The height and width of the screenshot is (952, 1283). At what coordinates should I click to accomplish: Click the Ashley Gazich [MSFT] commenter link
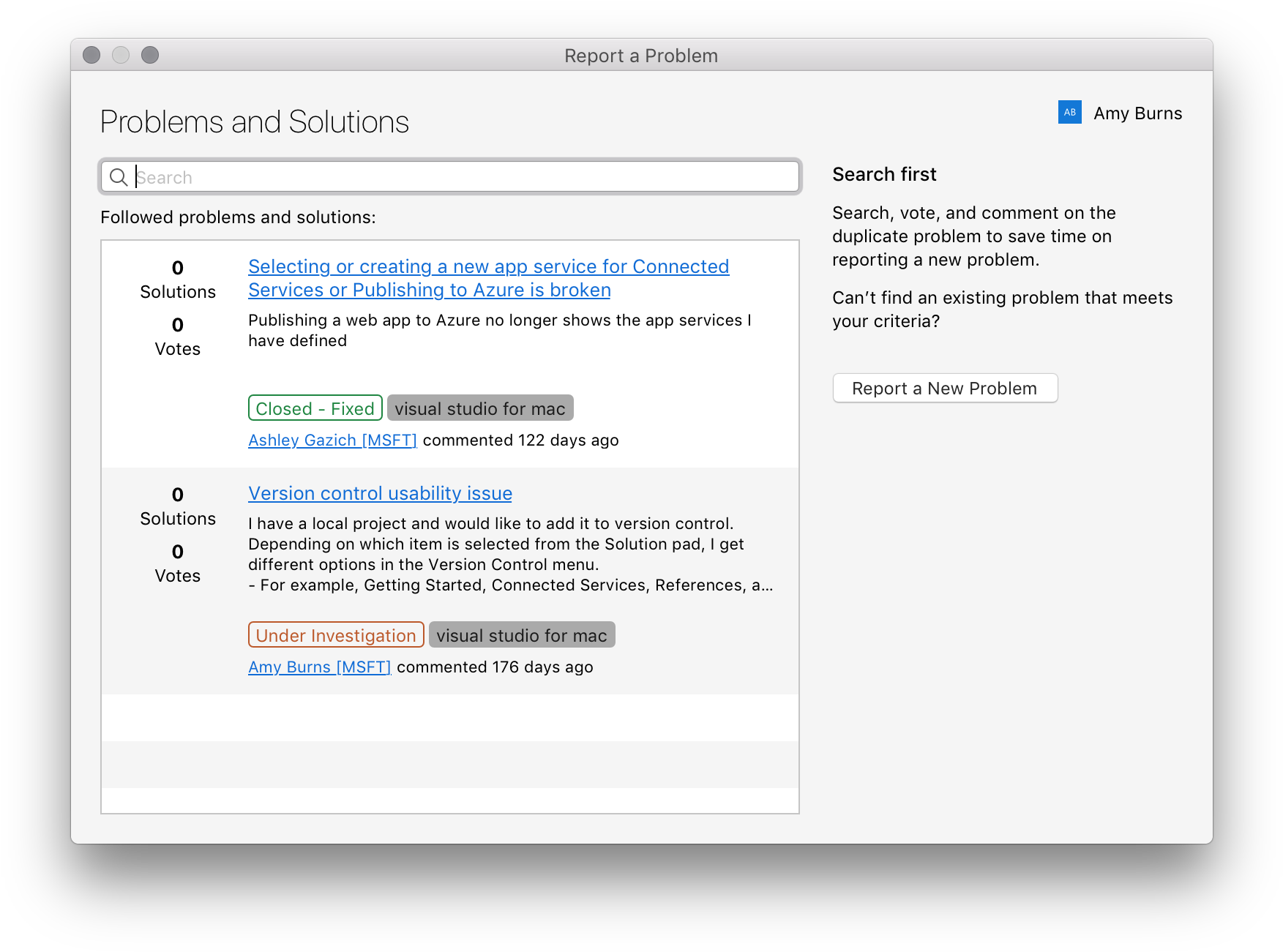pos(332,440)
